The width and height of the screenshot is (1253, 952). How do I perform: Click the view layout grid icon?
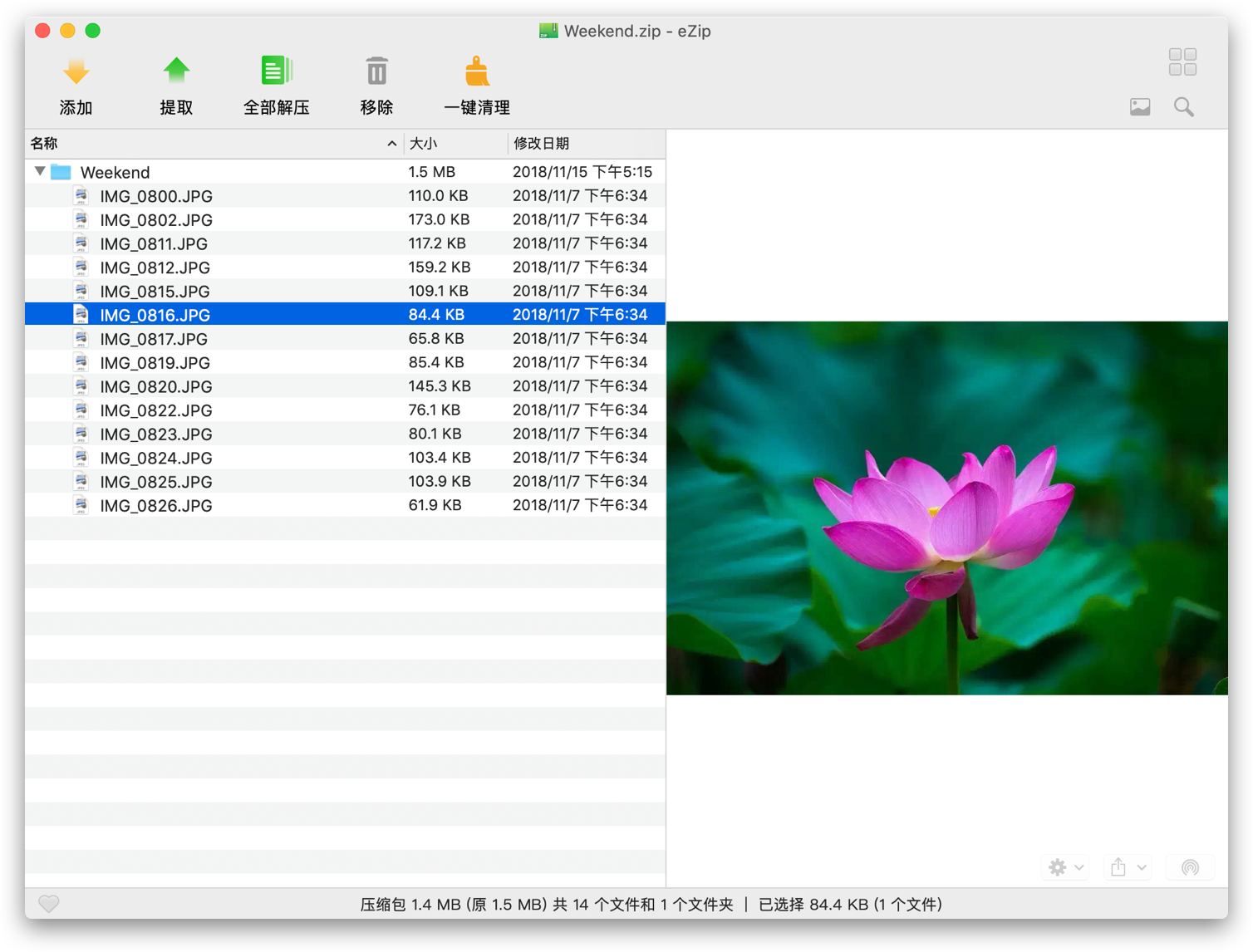pos(1182,60)
